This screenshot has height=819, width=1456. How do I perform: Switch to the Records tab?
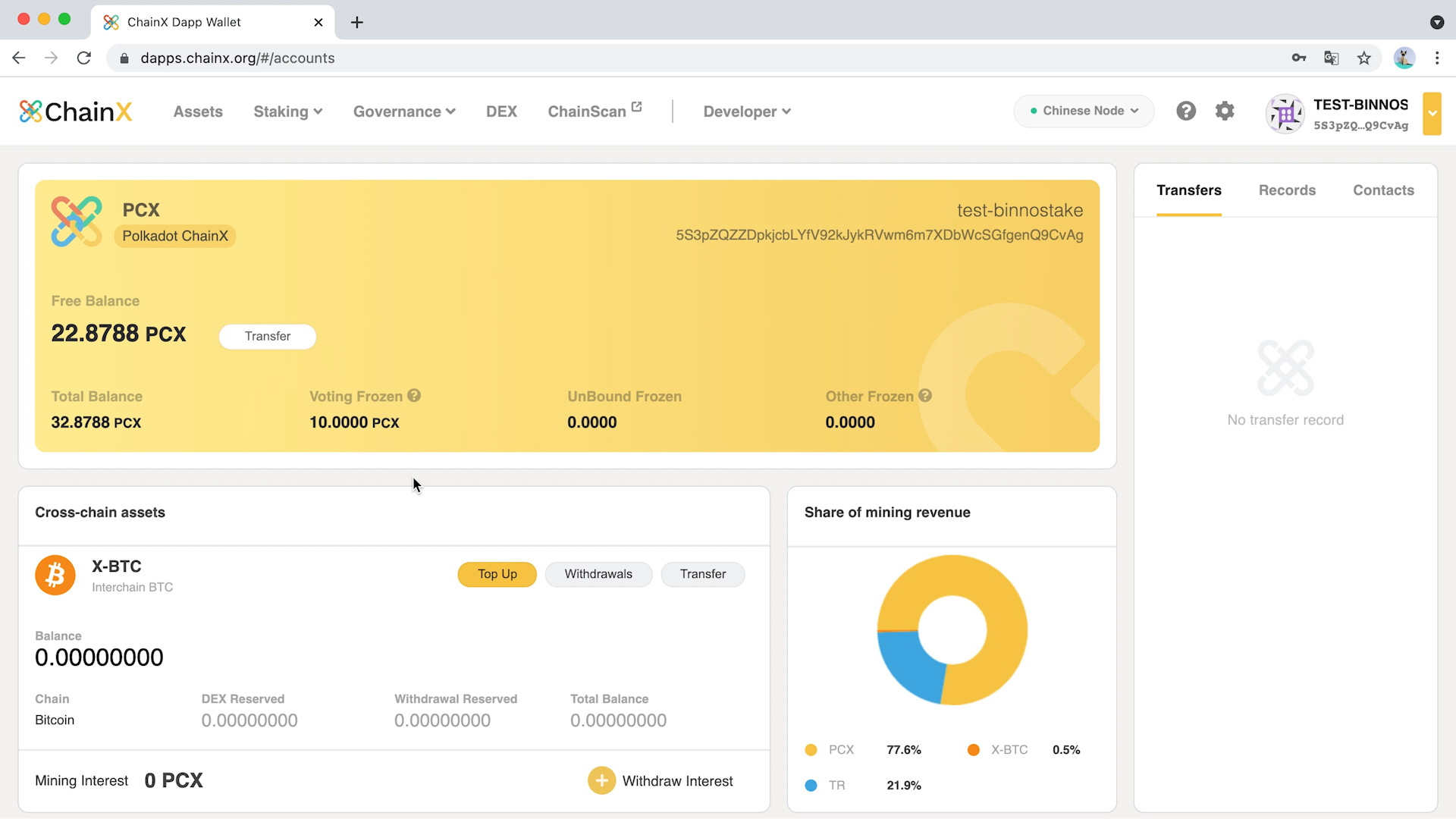[1287, 190]
